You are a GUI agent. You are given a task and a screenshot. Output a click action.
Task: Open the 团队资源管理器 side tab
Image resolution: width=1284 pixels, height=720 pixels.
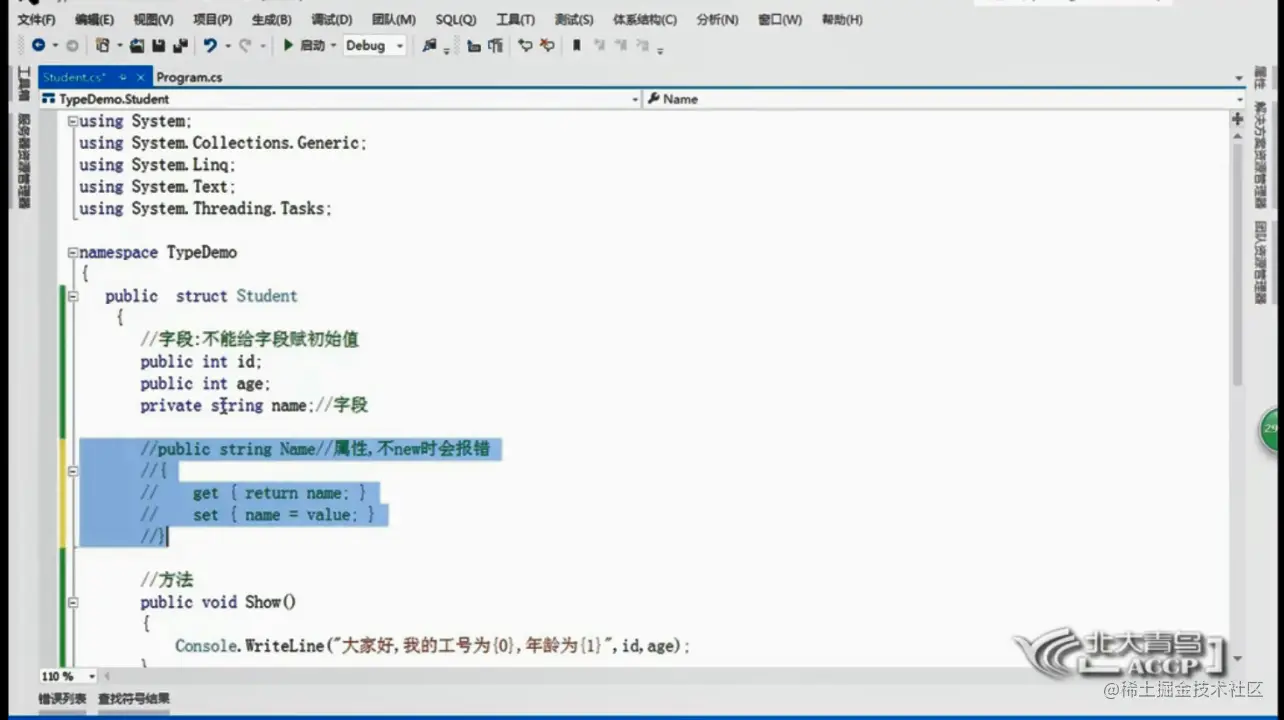[1260, 263]
